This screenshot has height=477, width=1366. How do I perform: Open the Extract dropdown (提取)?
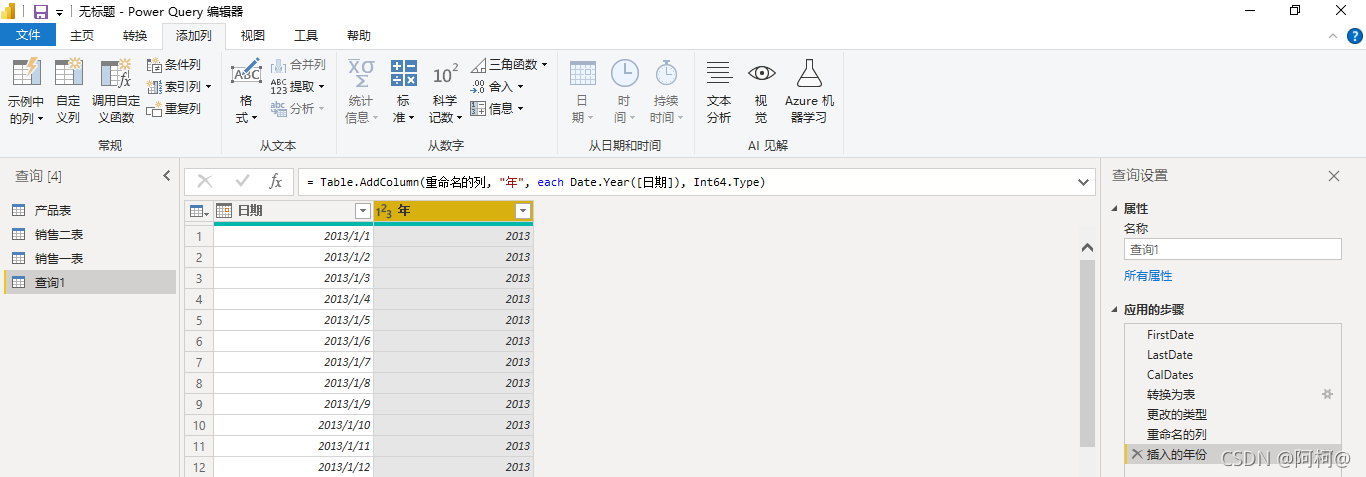[x=298, y=87]
